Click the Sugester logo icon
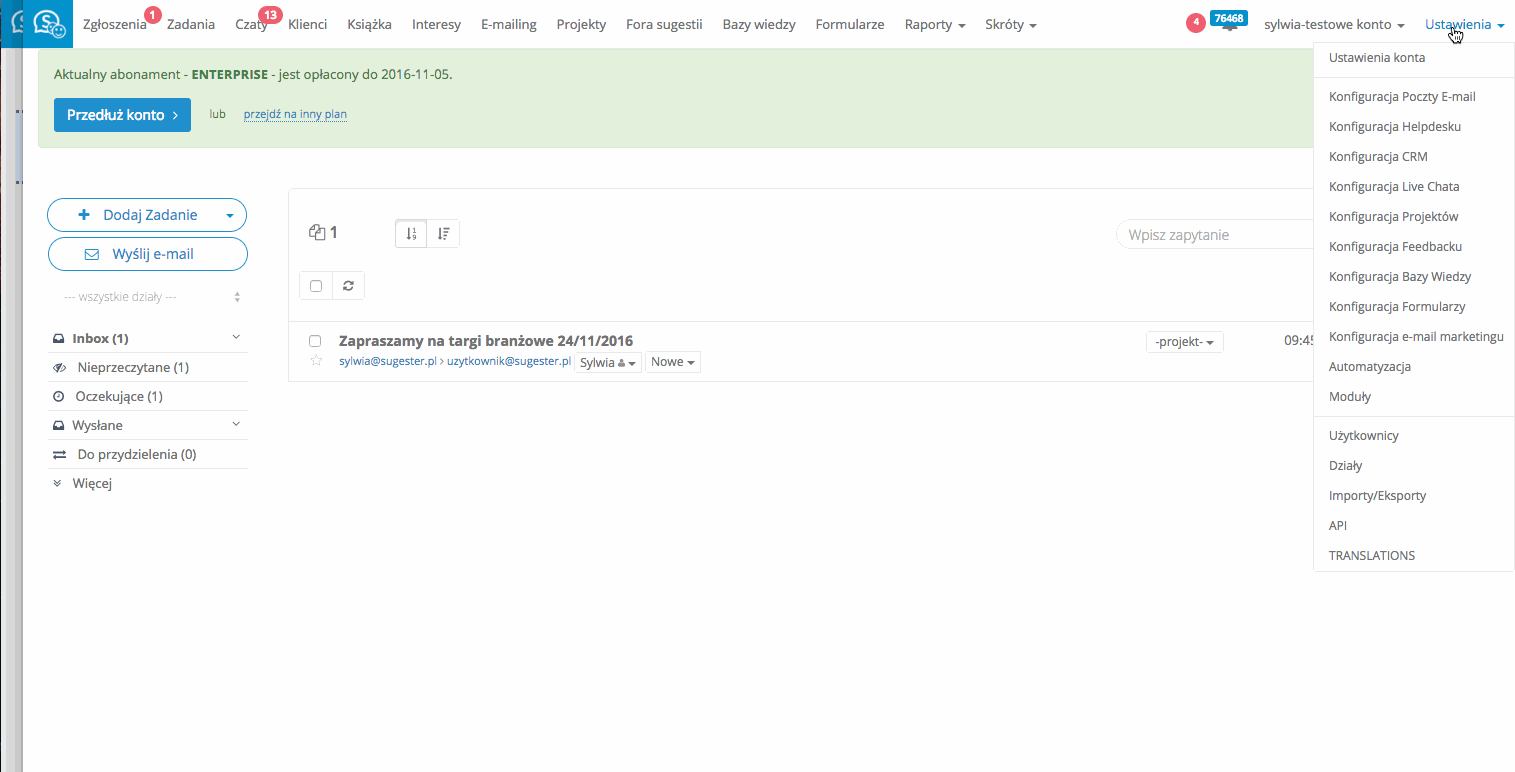Screen dimensions: 1515x772 pyautogui.click(x=49, y=24)
